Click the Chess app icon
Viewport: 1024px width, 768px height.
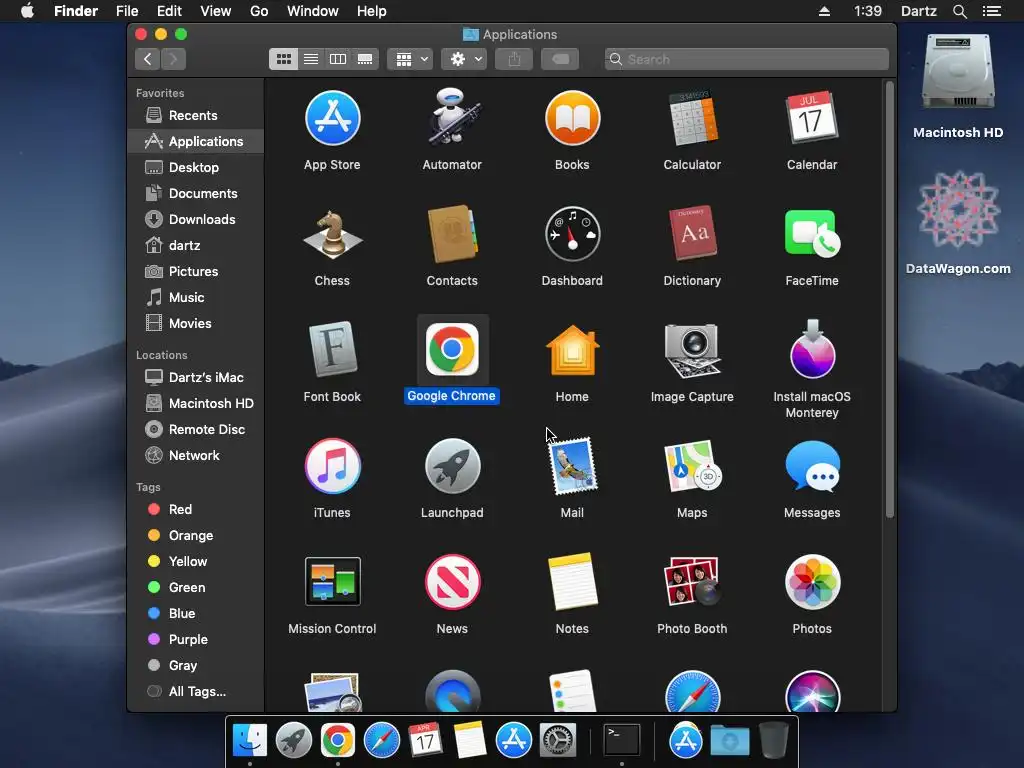pyautogui.click(x=332, y=234)
